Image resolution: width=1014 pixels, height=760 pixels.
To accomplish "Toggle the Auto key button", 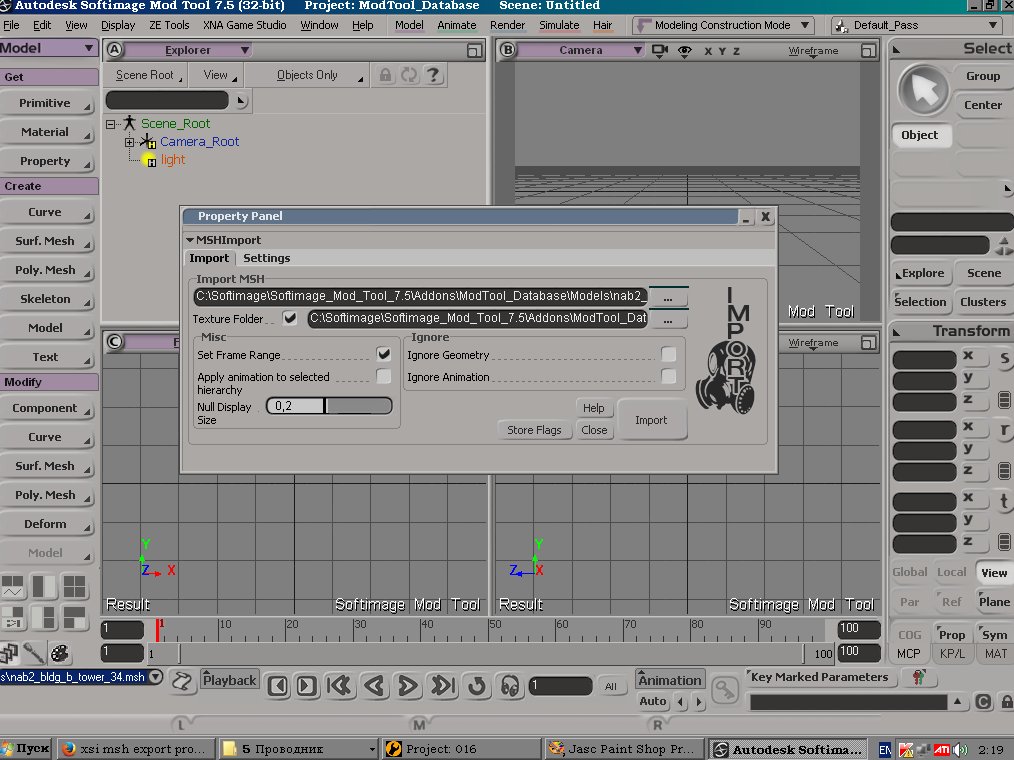I will (x=653, y=701).
